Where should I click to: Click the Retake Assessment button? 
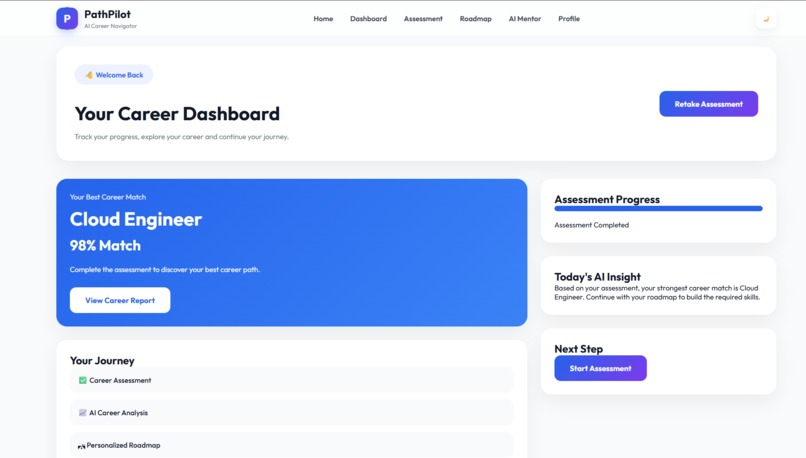point(708,104)
